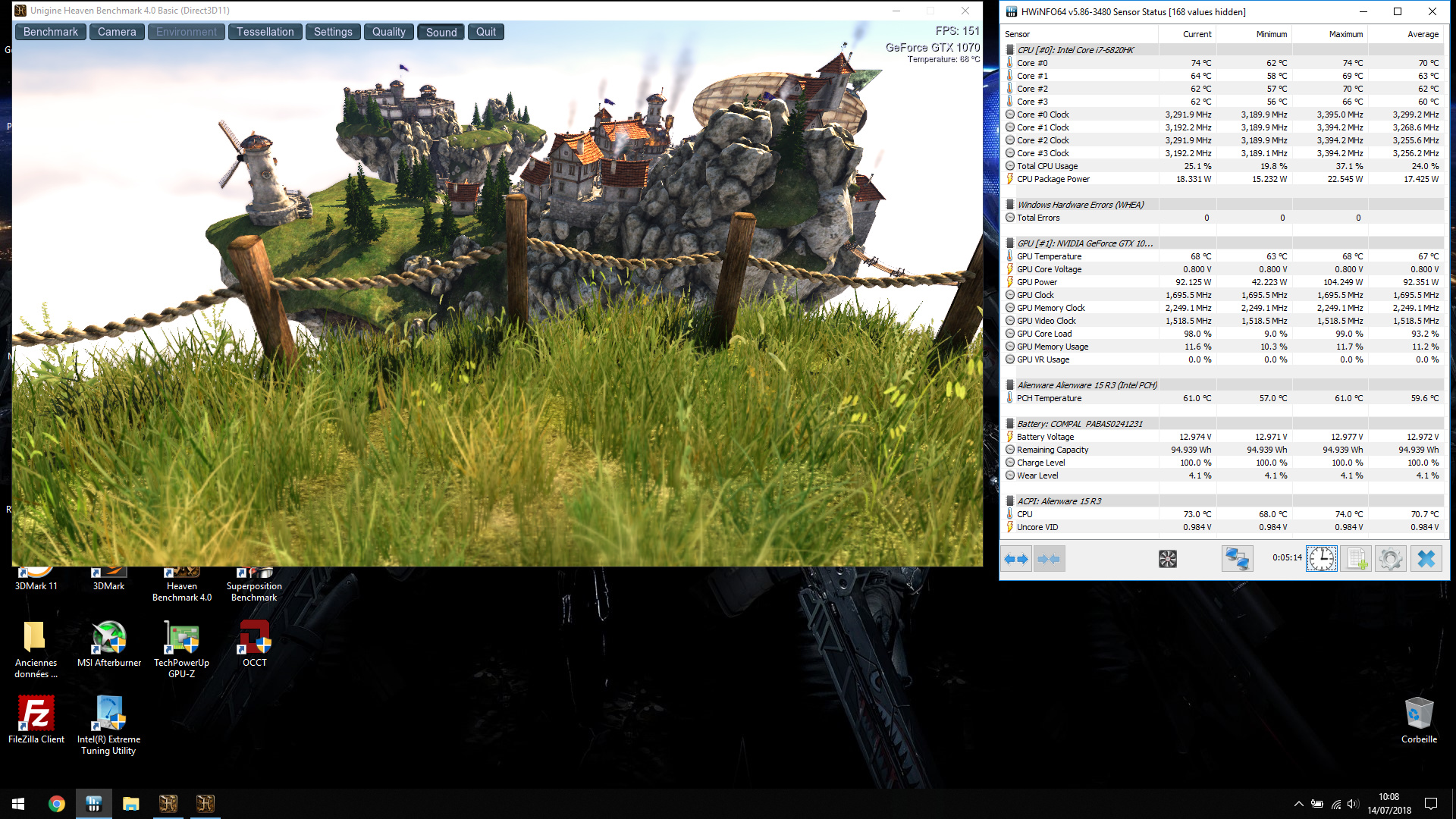Reset the elapsed time with the clock icon
The width and height of the screenshot is (1456, 819).
[x=1322, y=560]
